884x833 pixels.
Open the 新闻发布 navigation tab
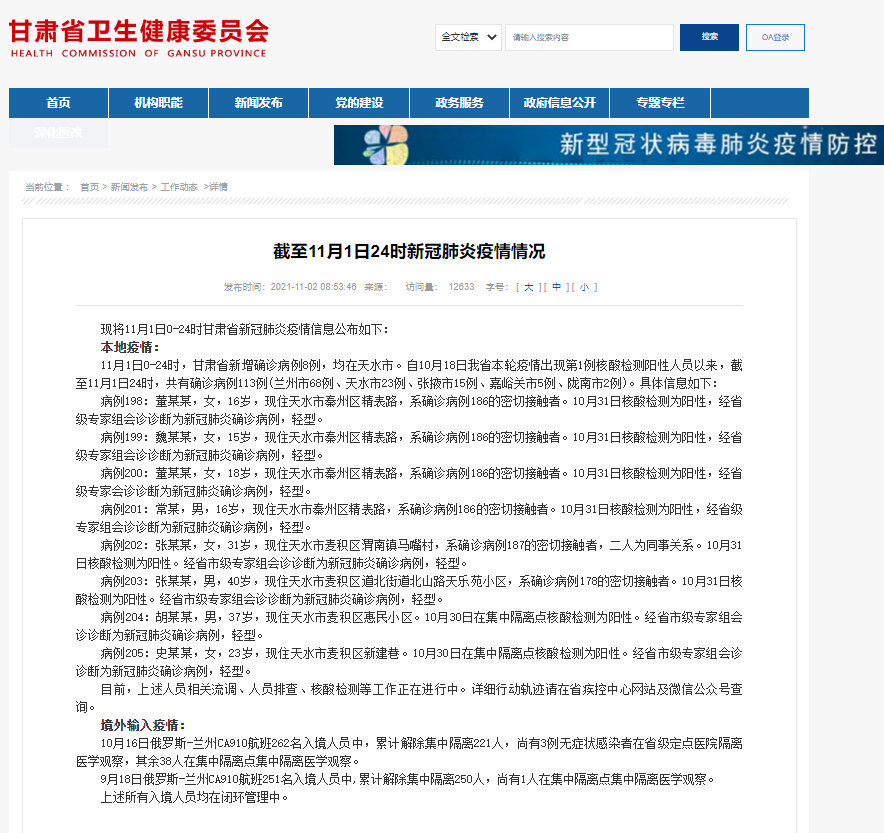tap(259, 103)
